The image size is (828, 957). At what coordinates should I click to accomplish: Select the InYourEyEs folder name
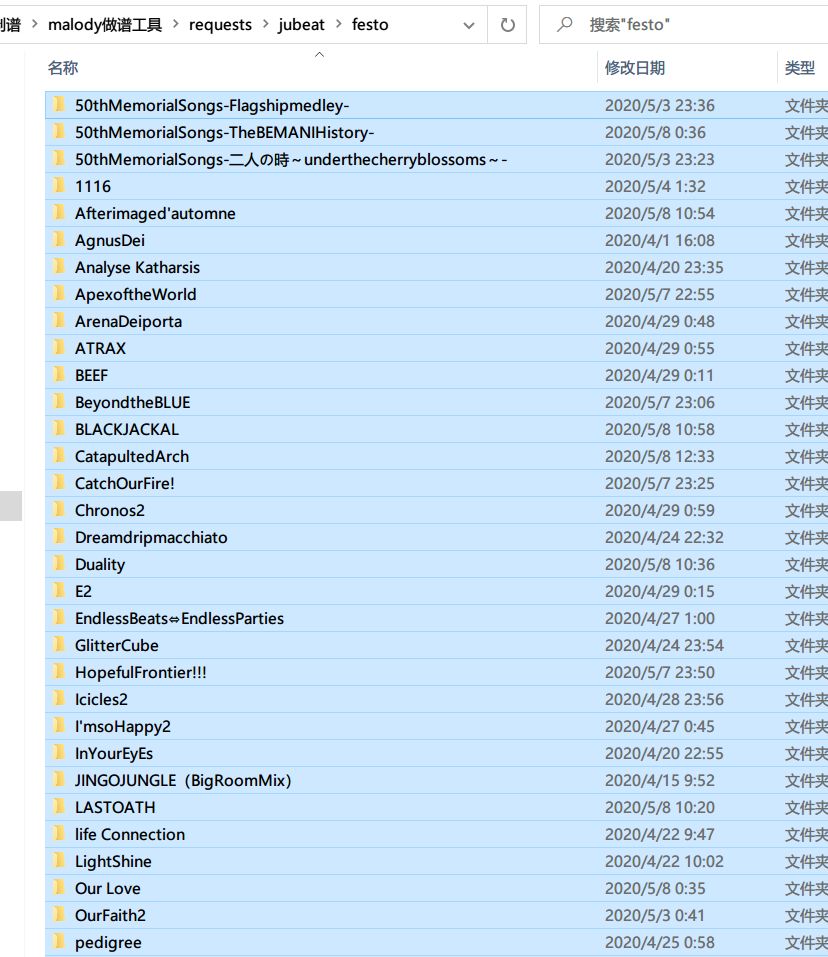[x=114, y=754]
